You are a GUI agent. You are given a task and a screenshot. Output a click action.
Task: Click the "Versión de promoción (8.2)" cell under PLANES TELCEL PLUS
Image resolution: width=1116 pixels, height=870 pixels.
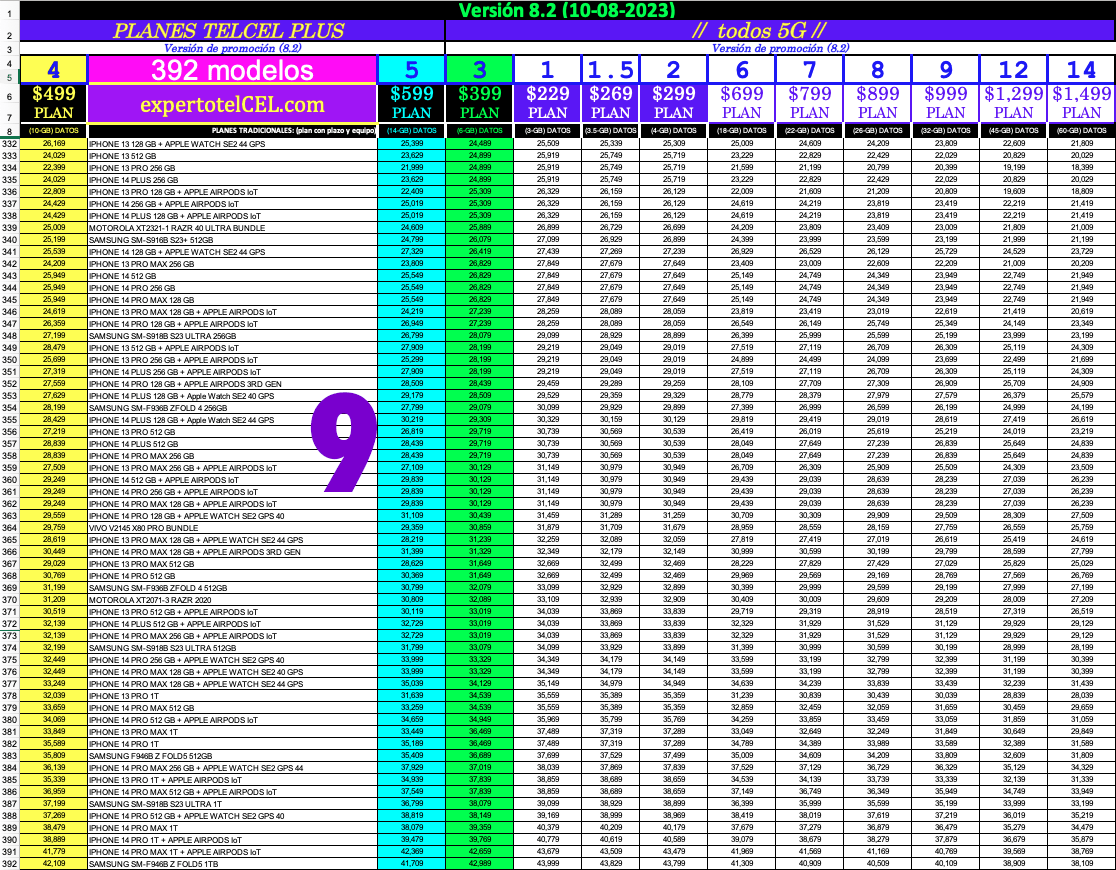(232, 48)
